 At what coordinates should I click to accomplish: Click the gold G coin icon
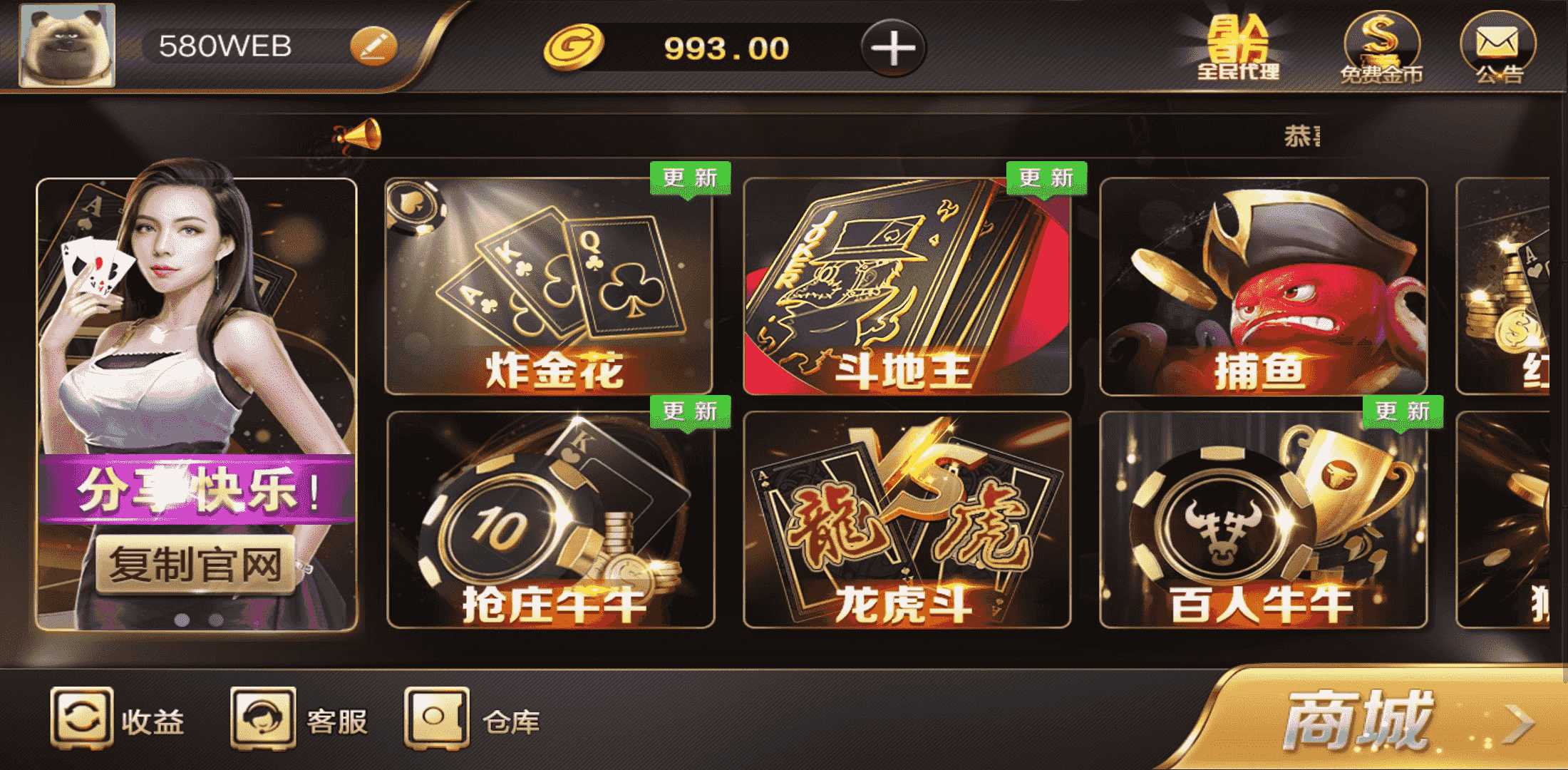tap(573, 47)
